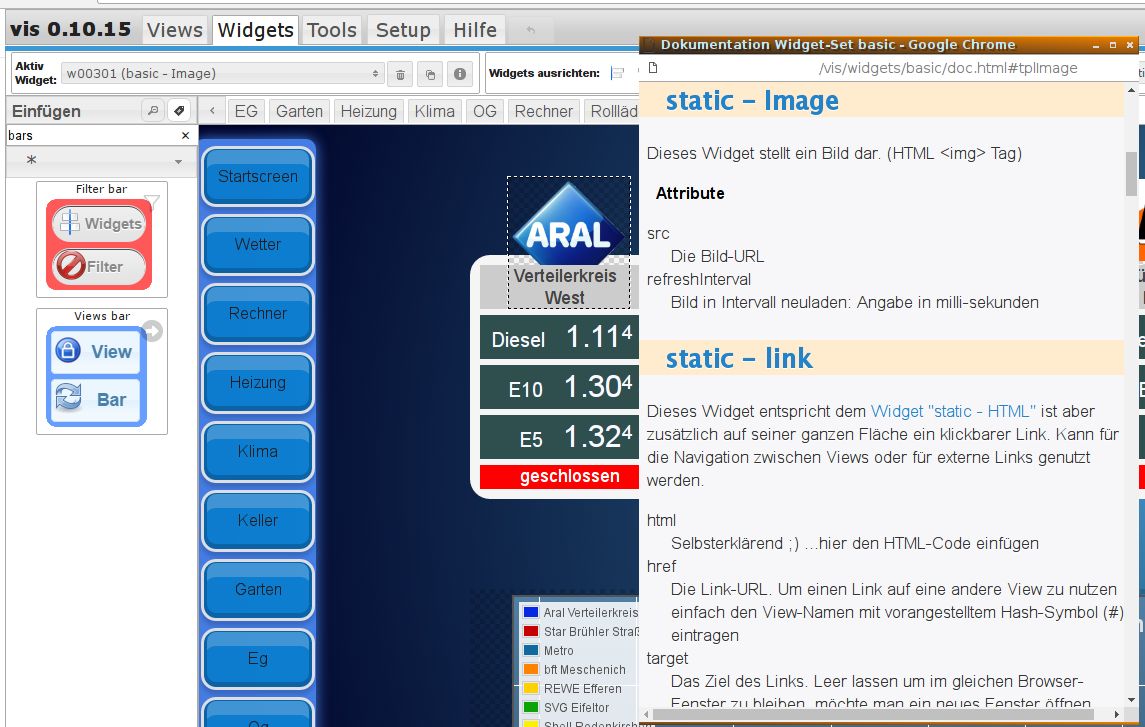The height and width of the screenshot is (727, 1145).
Task: Open the Views menu tab
Action: click(x=175, y=30)
